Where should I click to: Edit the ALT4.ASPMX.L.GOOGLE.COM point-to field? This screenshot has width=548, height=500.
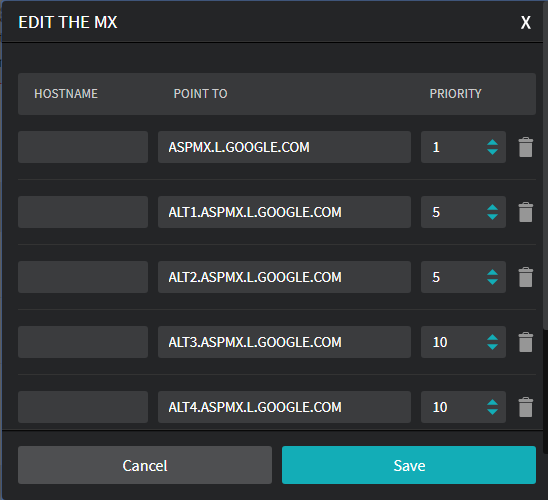coord(284,407)
